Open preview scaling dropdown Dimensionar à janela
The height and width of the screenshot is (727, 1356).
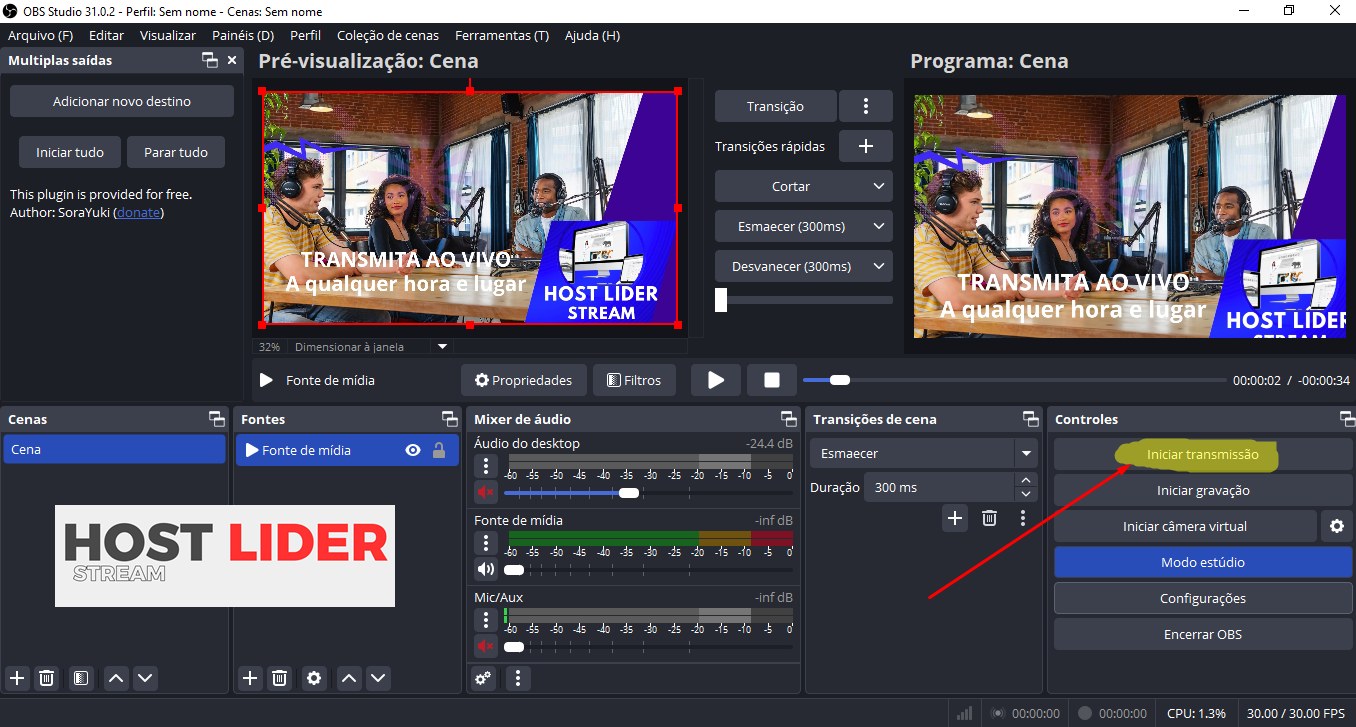coord(443,347)
